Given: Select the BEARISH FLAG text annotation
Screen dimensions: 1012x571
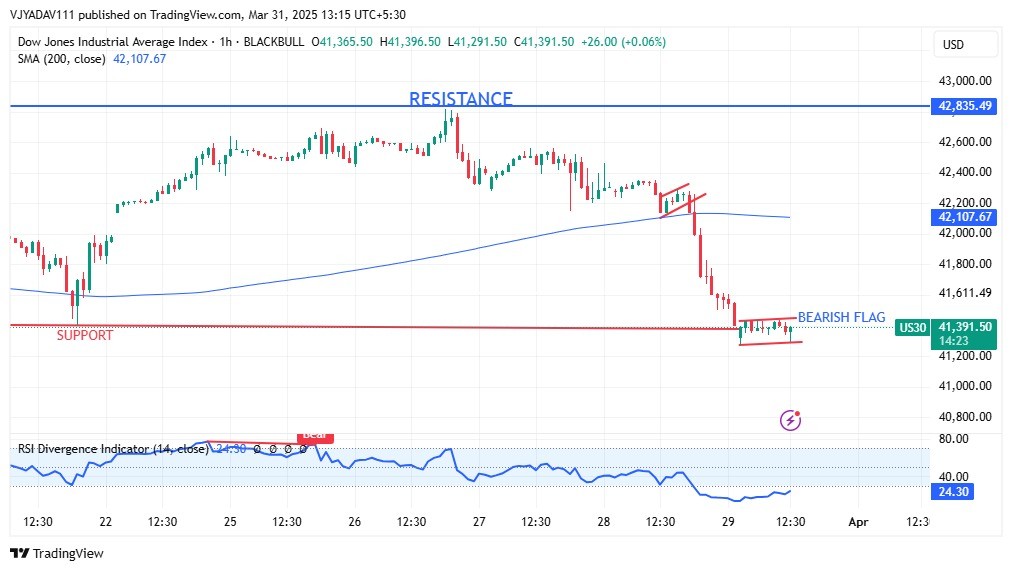Looking at the screenshot, I should click(x=841, y=317).
